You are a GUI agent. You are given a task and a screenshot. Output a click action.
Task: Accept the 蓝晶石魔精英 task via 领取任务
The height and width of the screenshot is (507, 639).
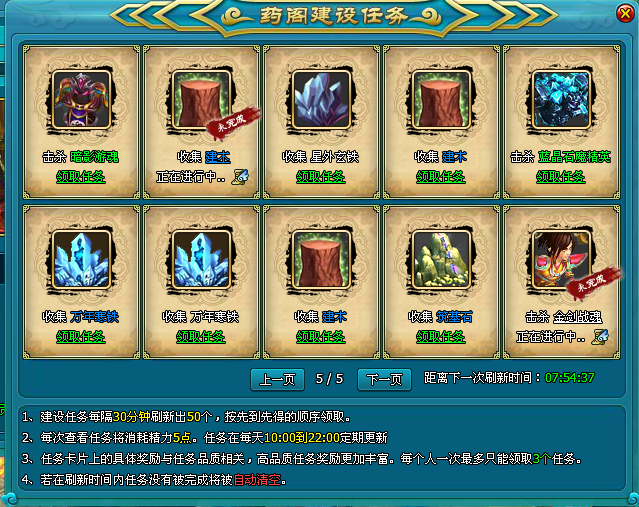coord(561,177)
